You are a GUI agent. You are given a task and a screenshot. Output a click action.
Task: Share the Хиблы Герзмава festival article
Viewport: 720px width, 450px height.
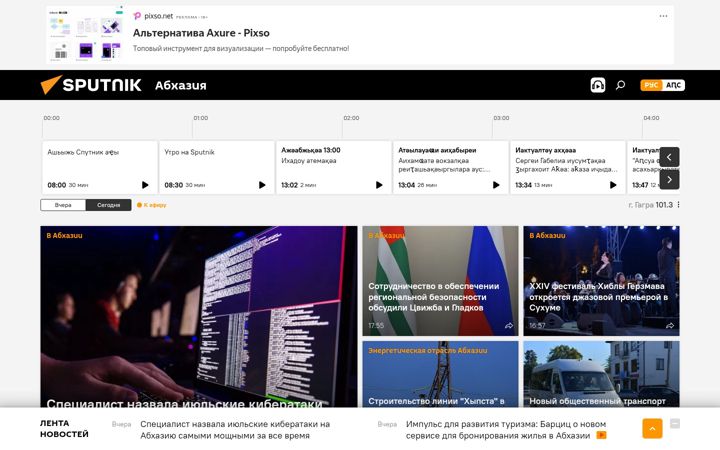click(670, 326)
